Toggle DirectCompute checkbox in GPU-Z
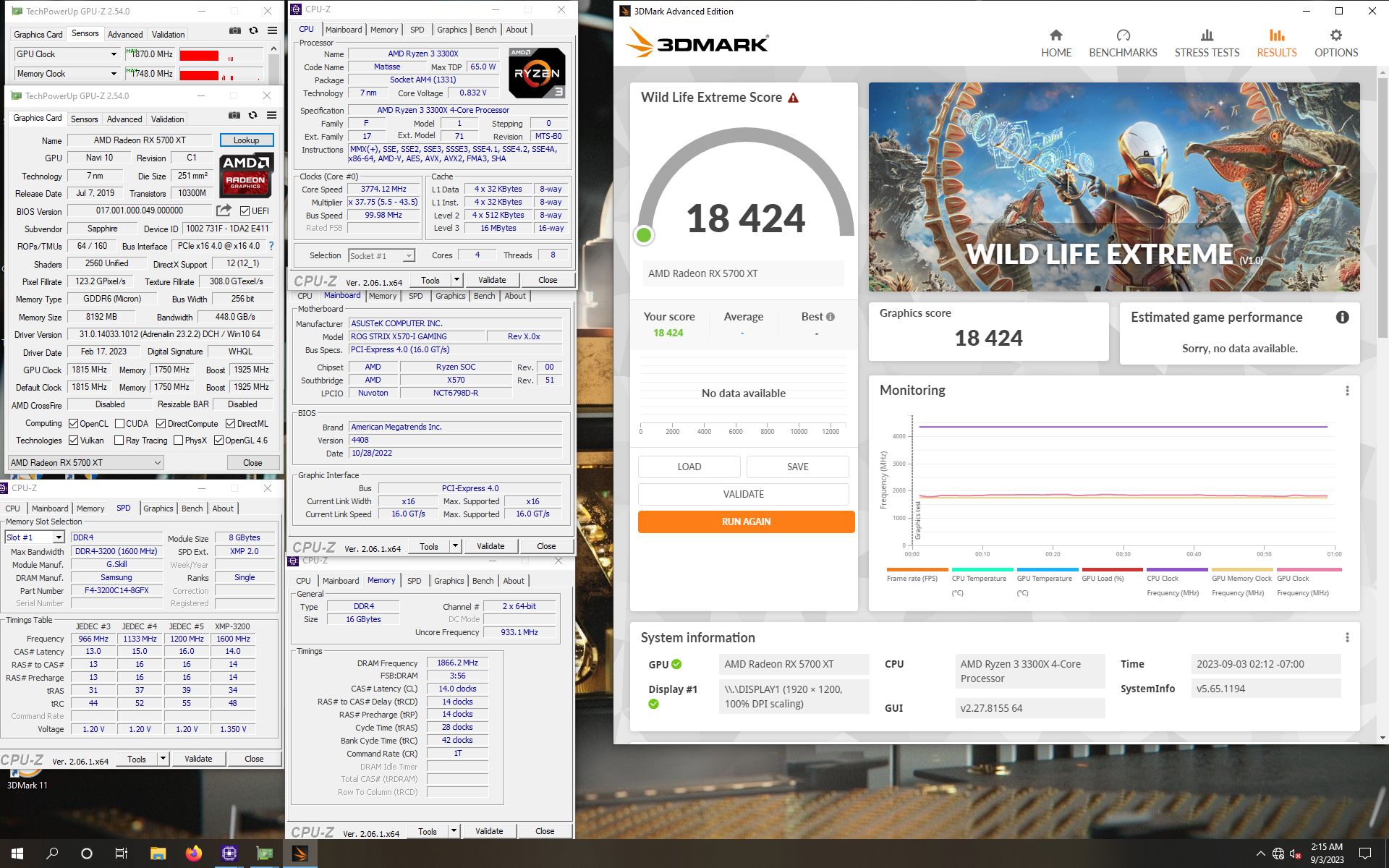1389x868 pixels. pyautogui.click(x=161, y=424)
